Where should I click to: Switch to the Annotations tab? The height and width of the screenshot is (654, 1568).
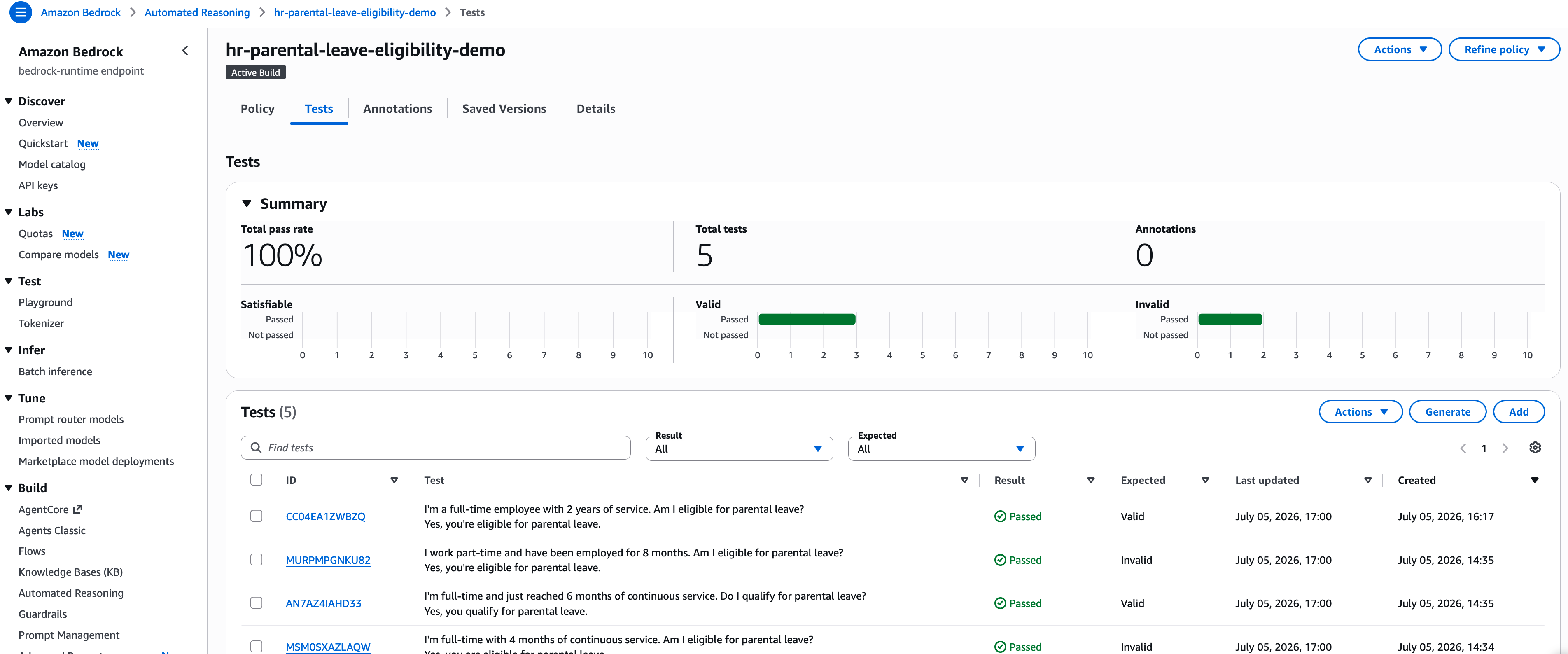click(x=397, y=108)
